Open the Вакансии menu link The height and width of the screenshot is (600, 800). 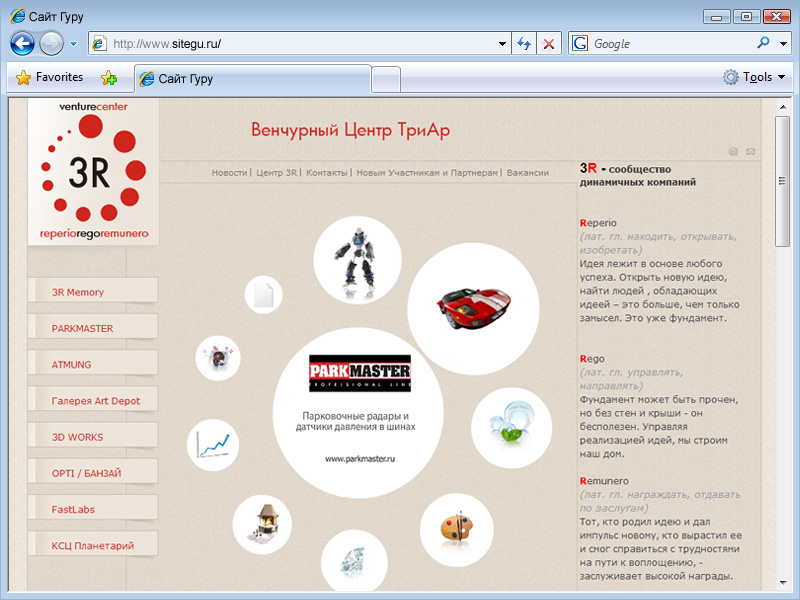point(528,173)
